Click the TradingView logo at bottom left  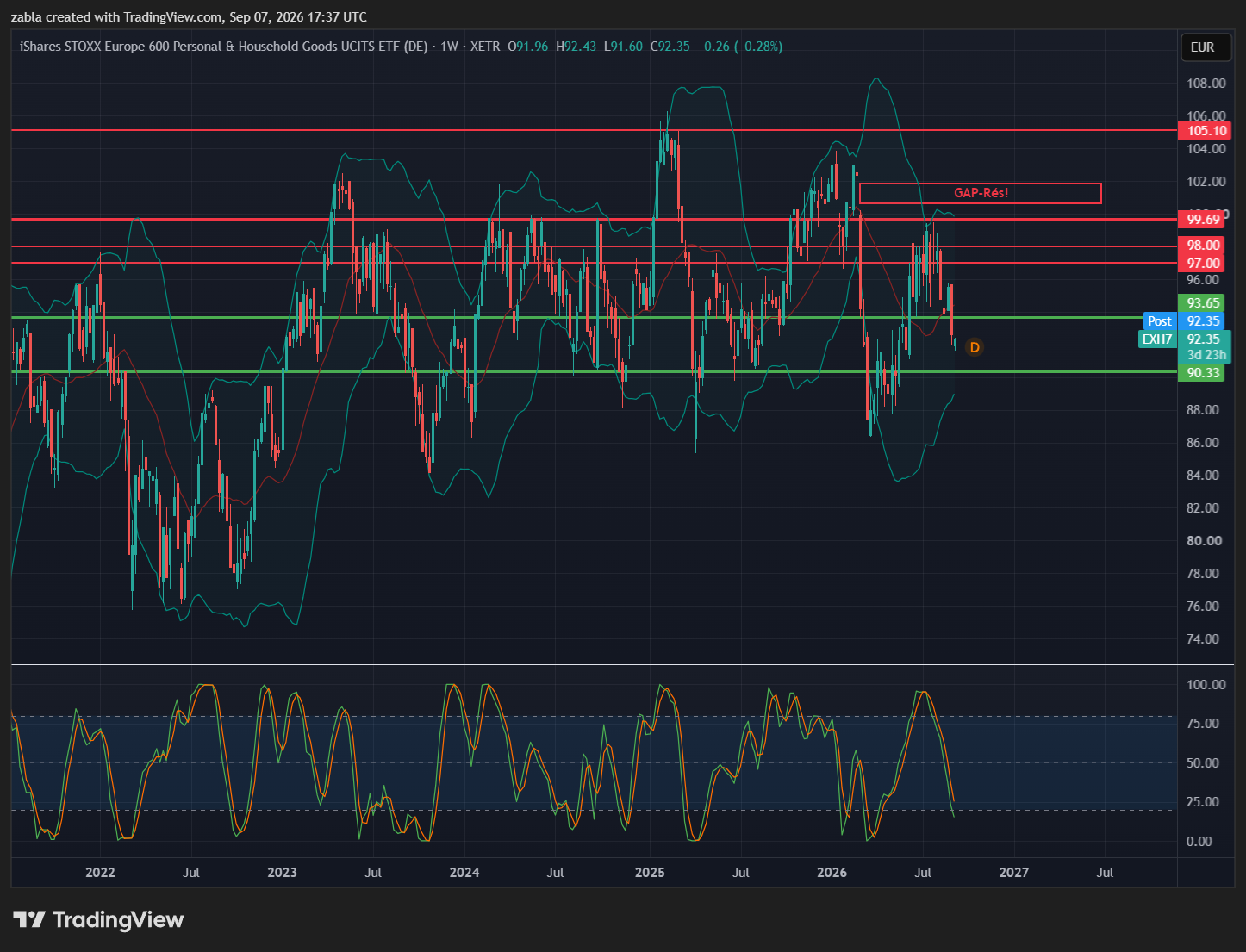[98, 919]
